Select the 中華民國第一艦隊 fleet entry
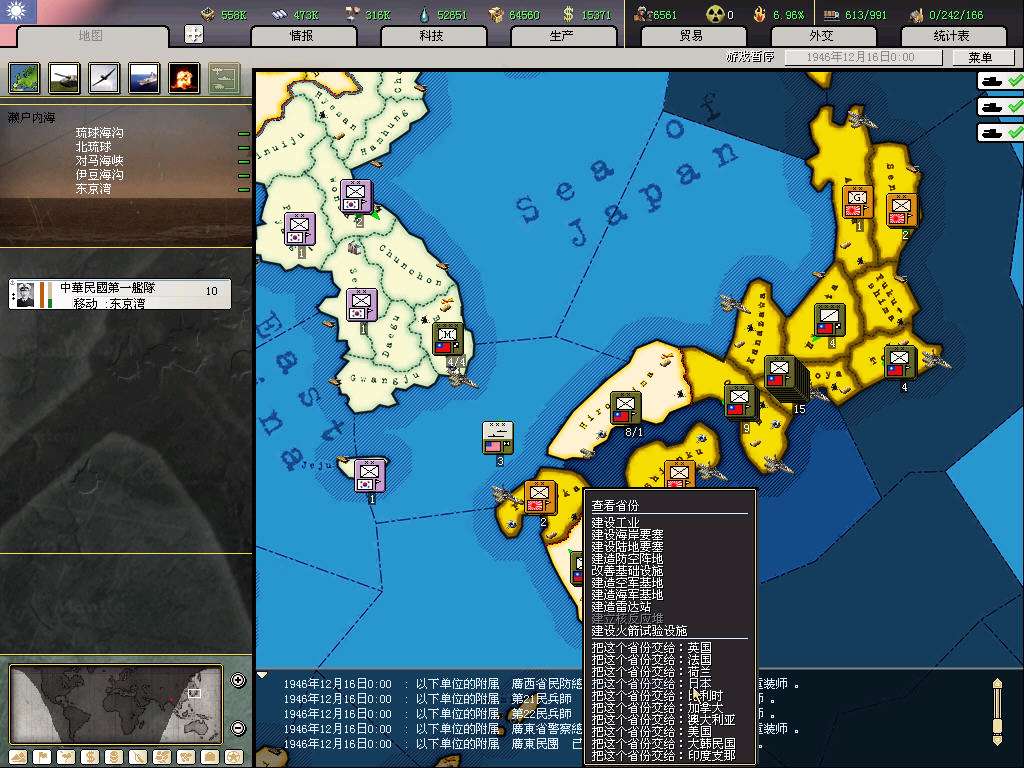The height and width of the screenshot is (768, 1024). (120, 294)
